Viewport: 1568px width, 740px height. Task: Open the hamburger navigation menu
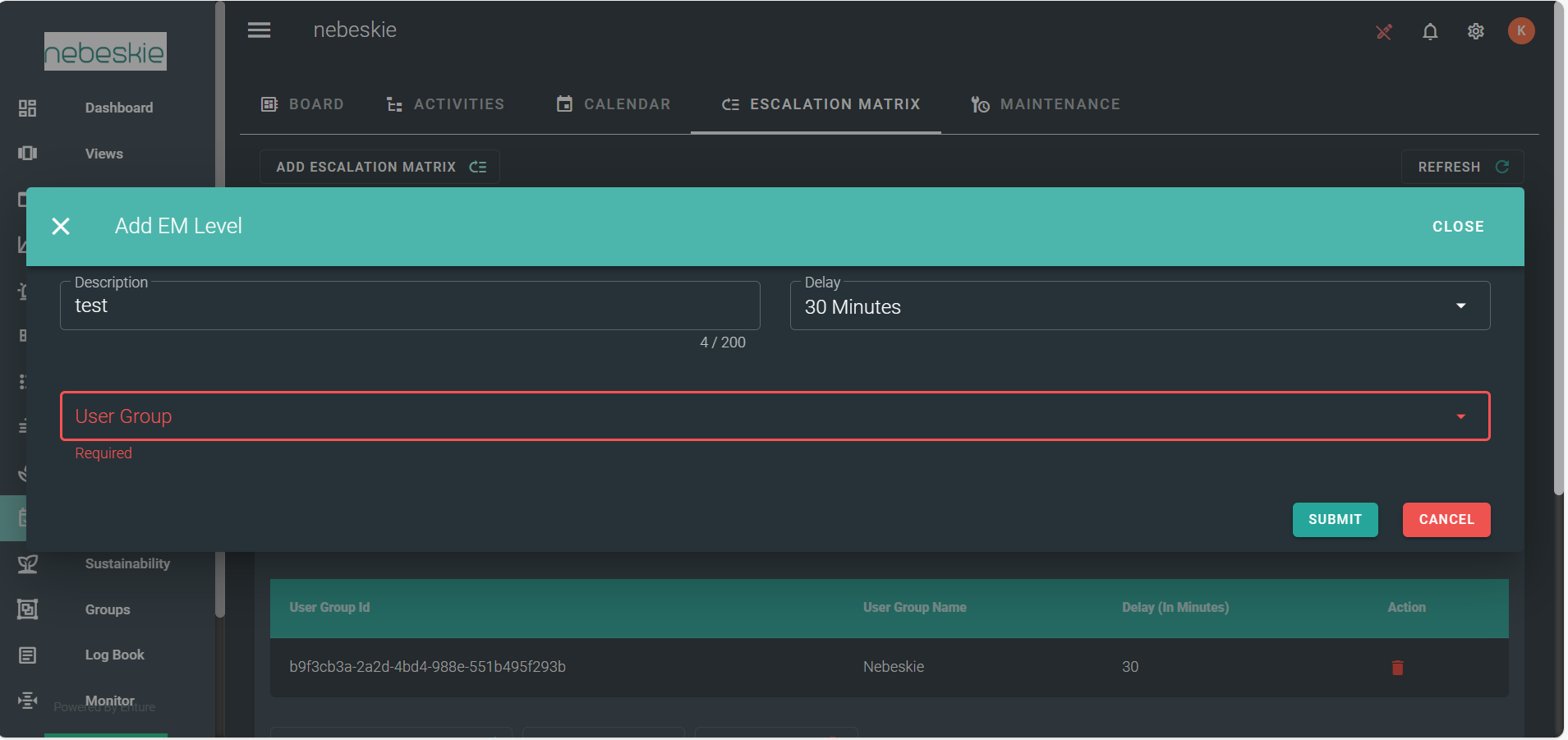coord(259,30)
